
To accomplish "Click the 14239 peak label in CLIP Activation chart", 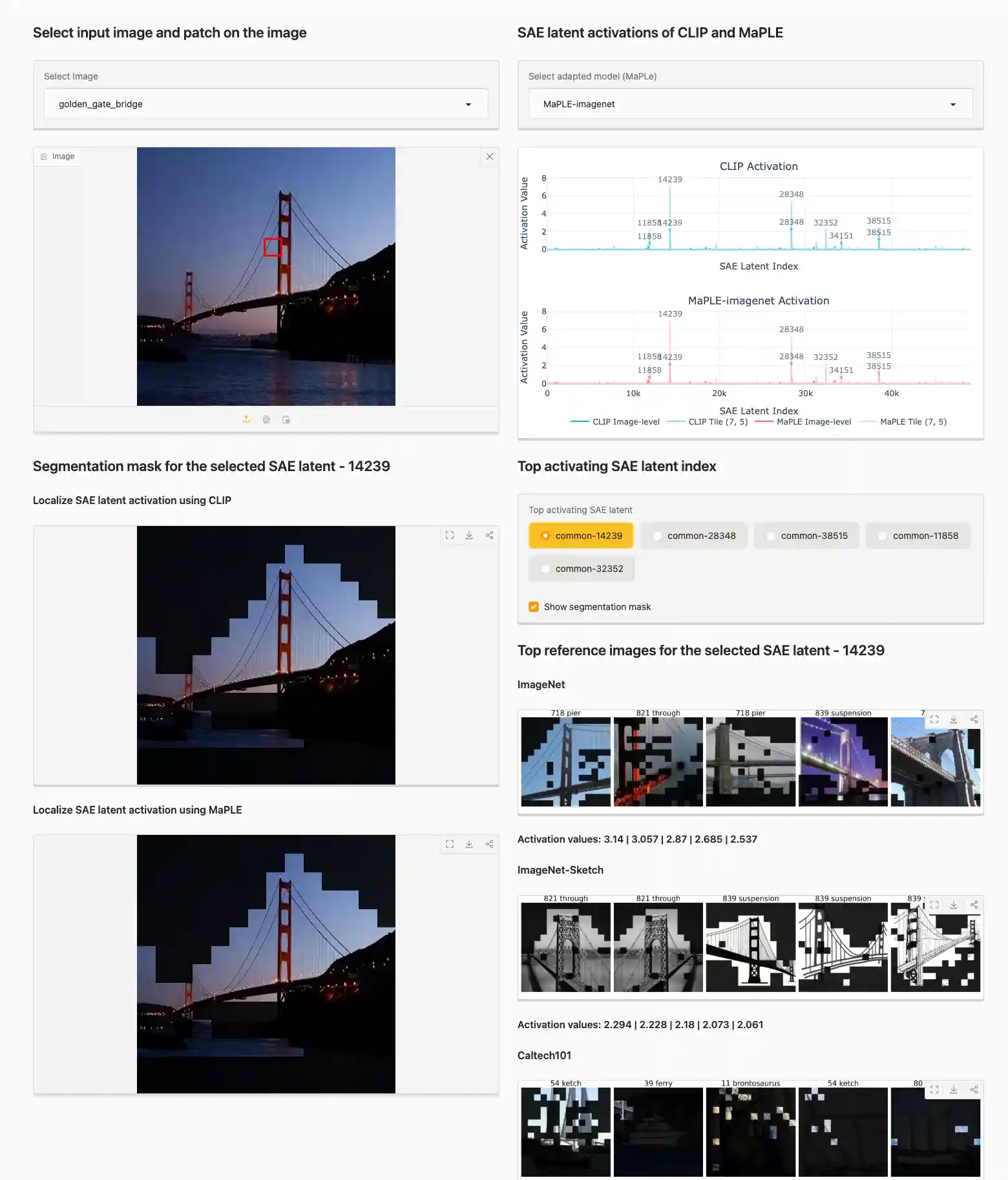I will (670, 180).
